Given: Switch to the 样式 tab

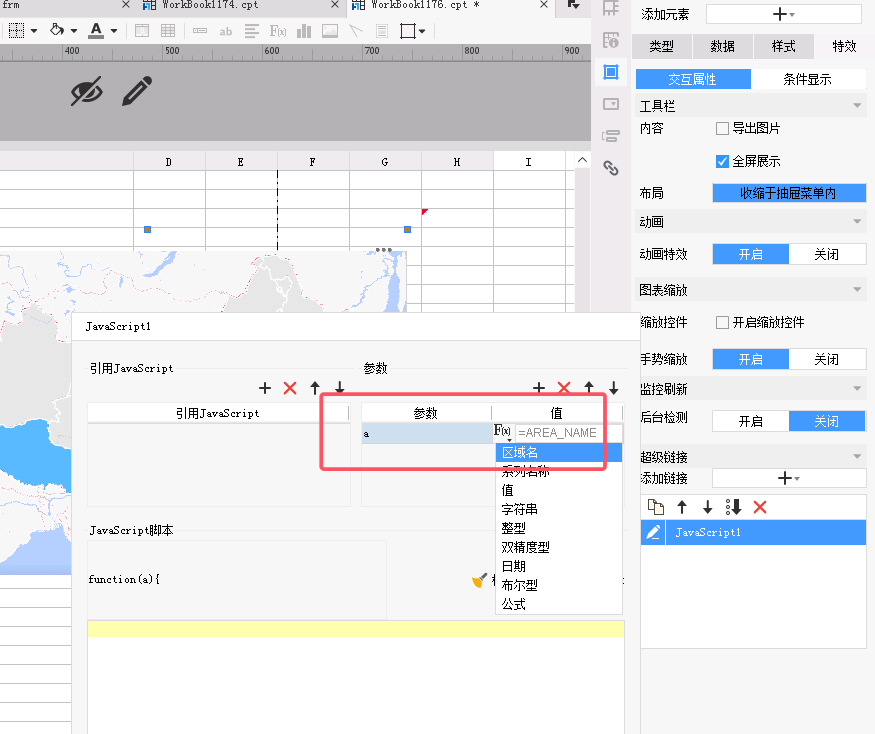Looking at the screenshot, I should tap(783, 46).
